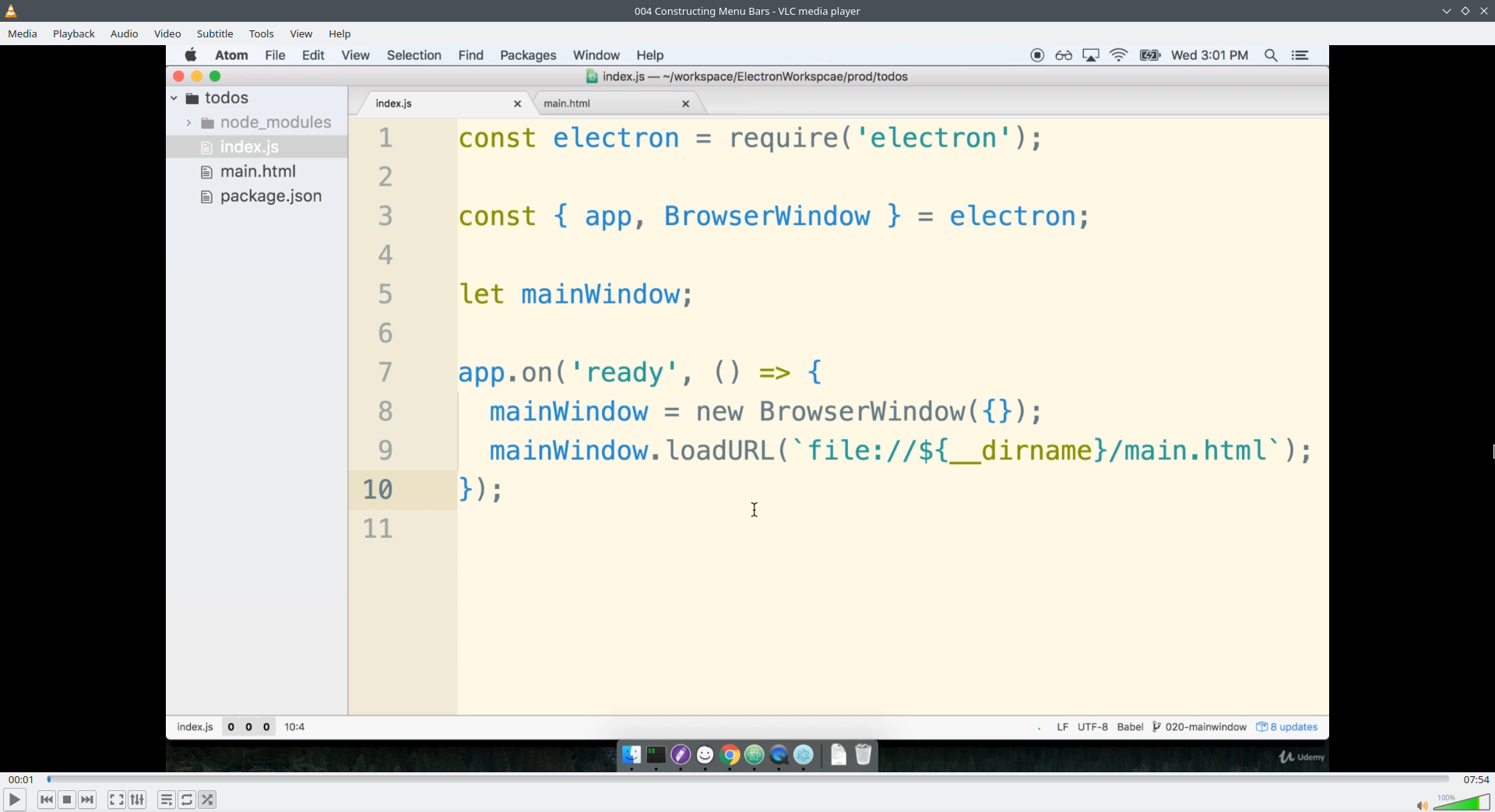
Task: Close the main.html tab with its X
Action: 686,104
